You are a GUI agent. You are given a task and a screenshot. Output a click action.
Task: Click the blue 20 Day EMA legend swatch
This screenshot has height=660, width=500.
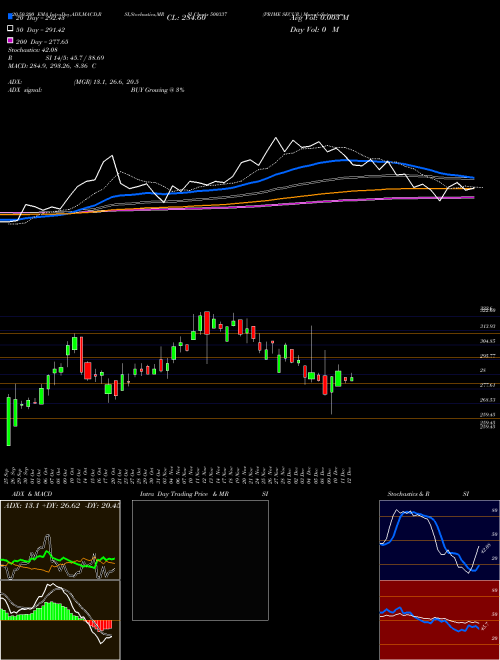point(10,17)
